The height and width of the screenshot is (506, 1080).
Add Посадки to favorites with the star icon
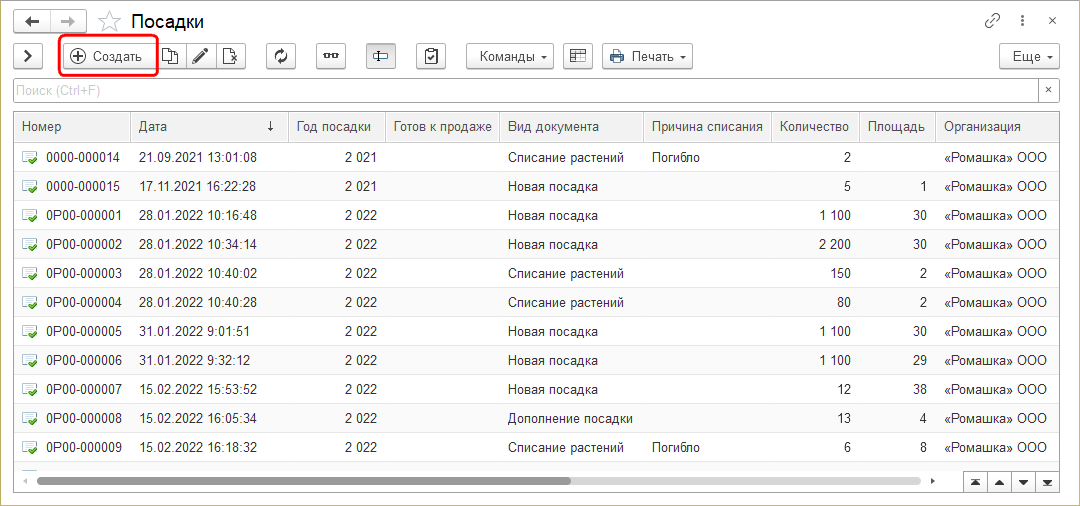pyautogui.click(x=109, y=21)
